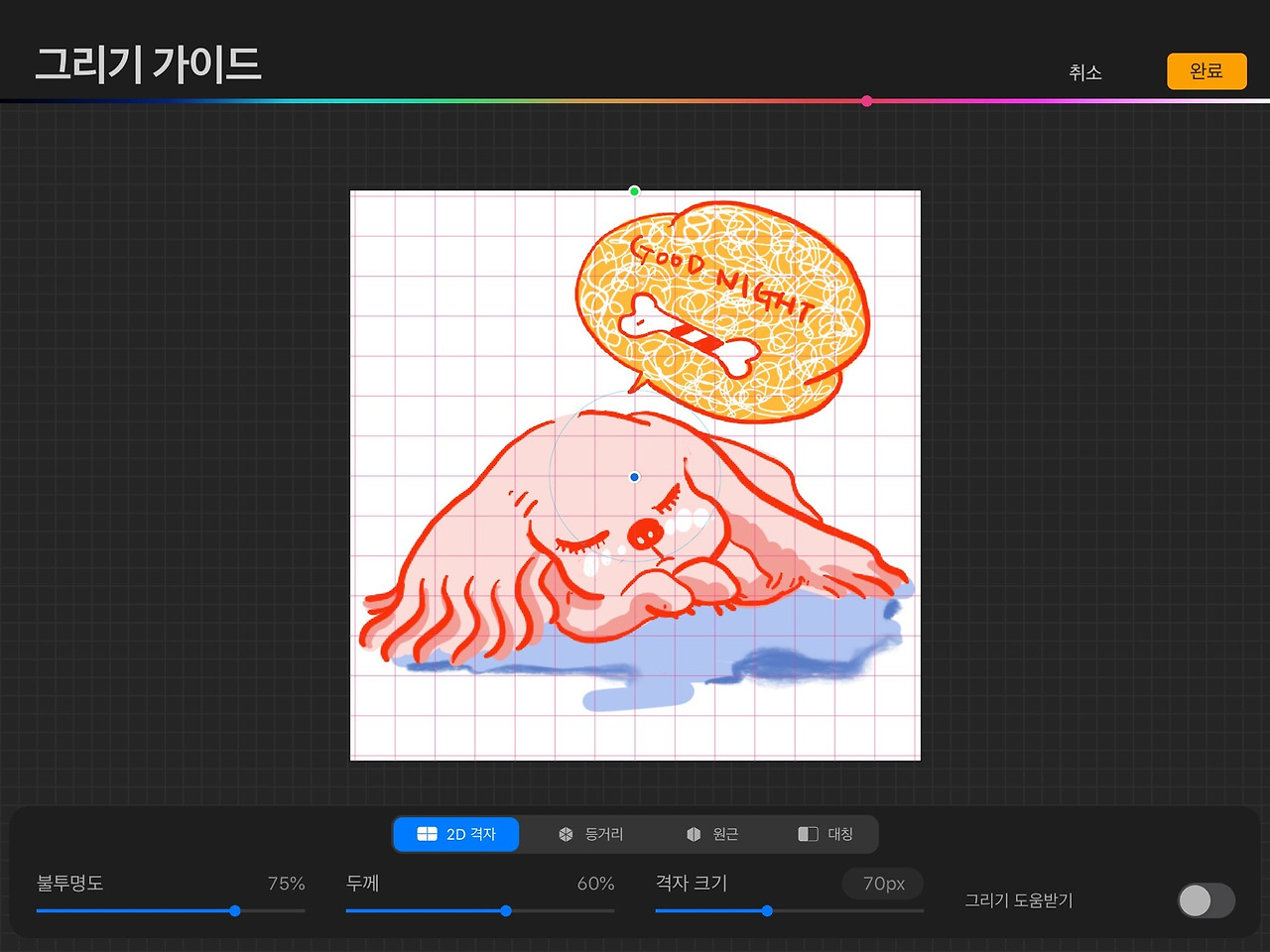Screen dimensions: 1270x952
Task: Click the hue marker on the gradient ribbon
Action: pyautogui.click(x=866, y=100)
